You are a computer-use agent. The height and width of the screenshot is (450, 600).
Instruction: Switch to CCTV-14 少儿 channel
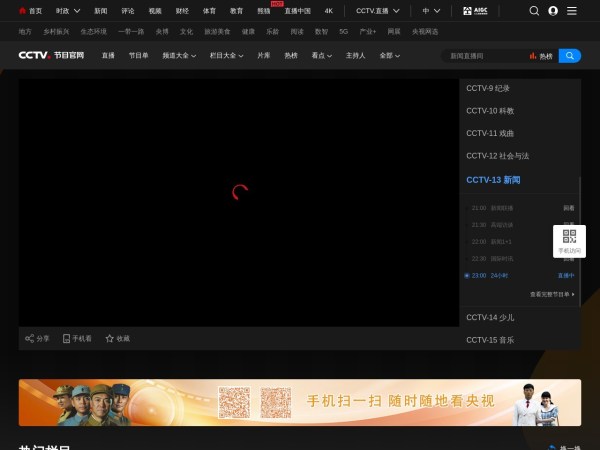(x=490, y=317)
